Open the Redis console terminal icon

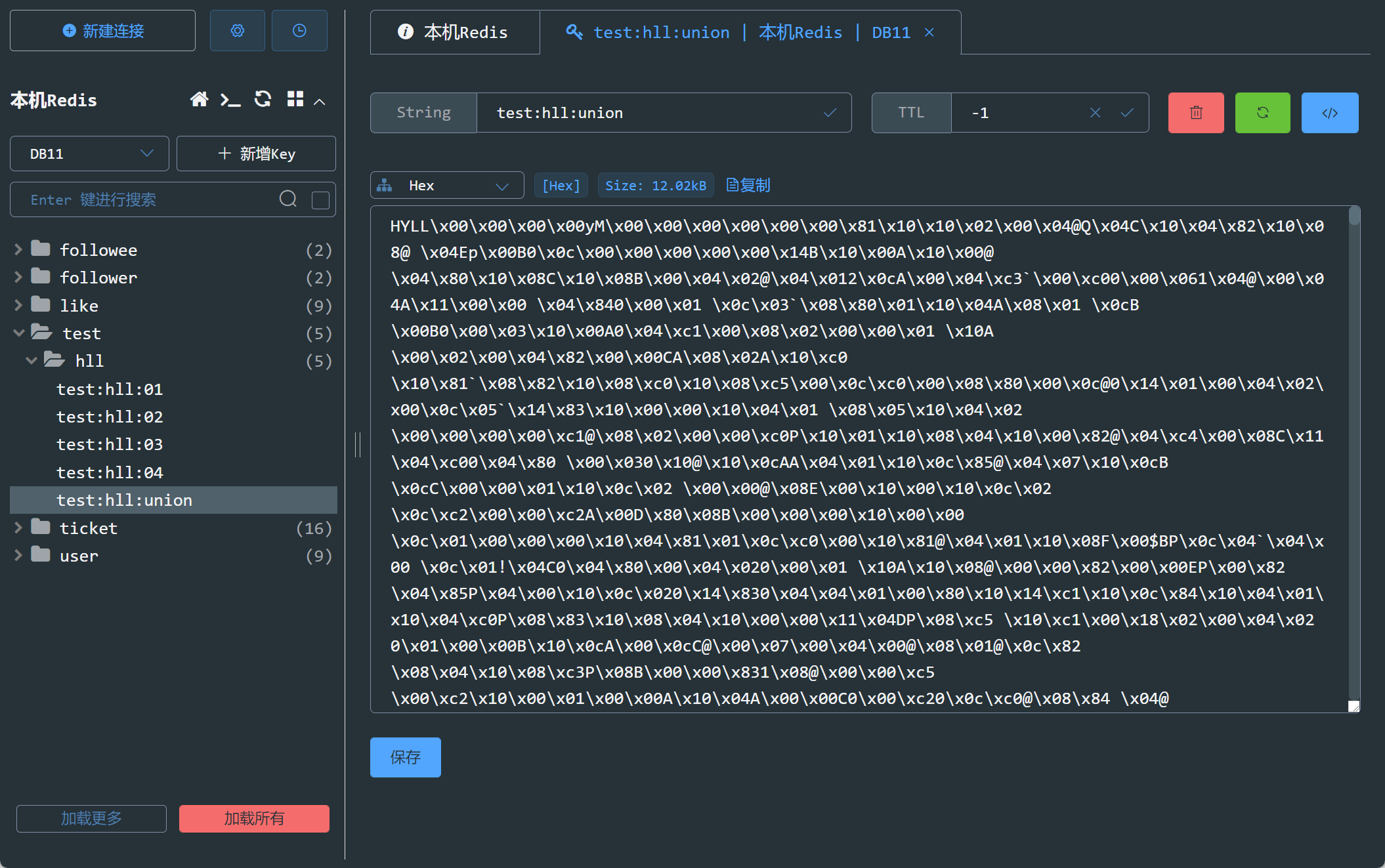point(230,100)
